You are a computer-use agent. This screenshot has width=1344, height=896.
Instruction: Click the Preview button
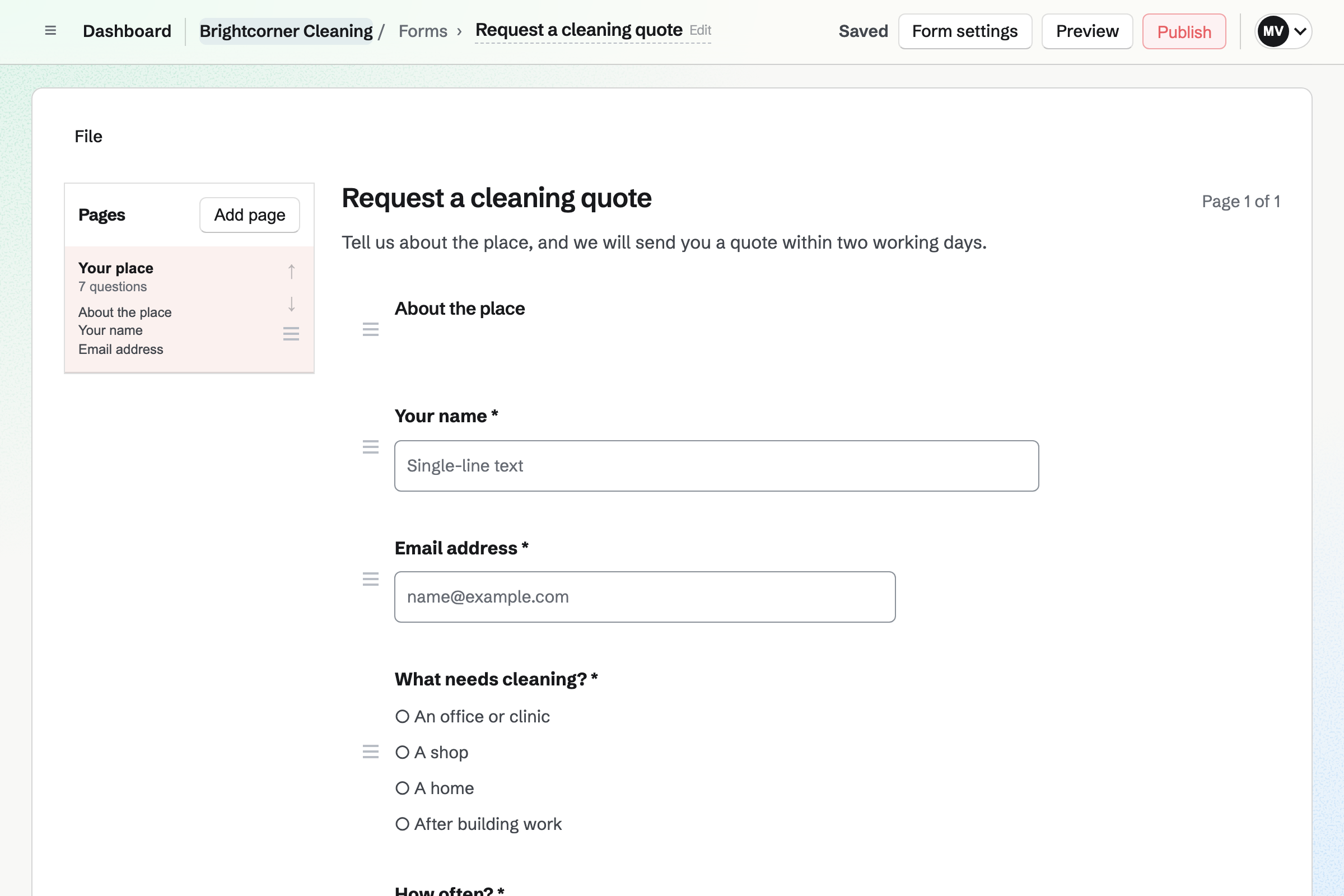1087,31
